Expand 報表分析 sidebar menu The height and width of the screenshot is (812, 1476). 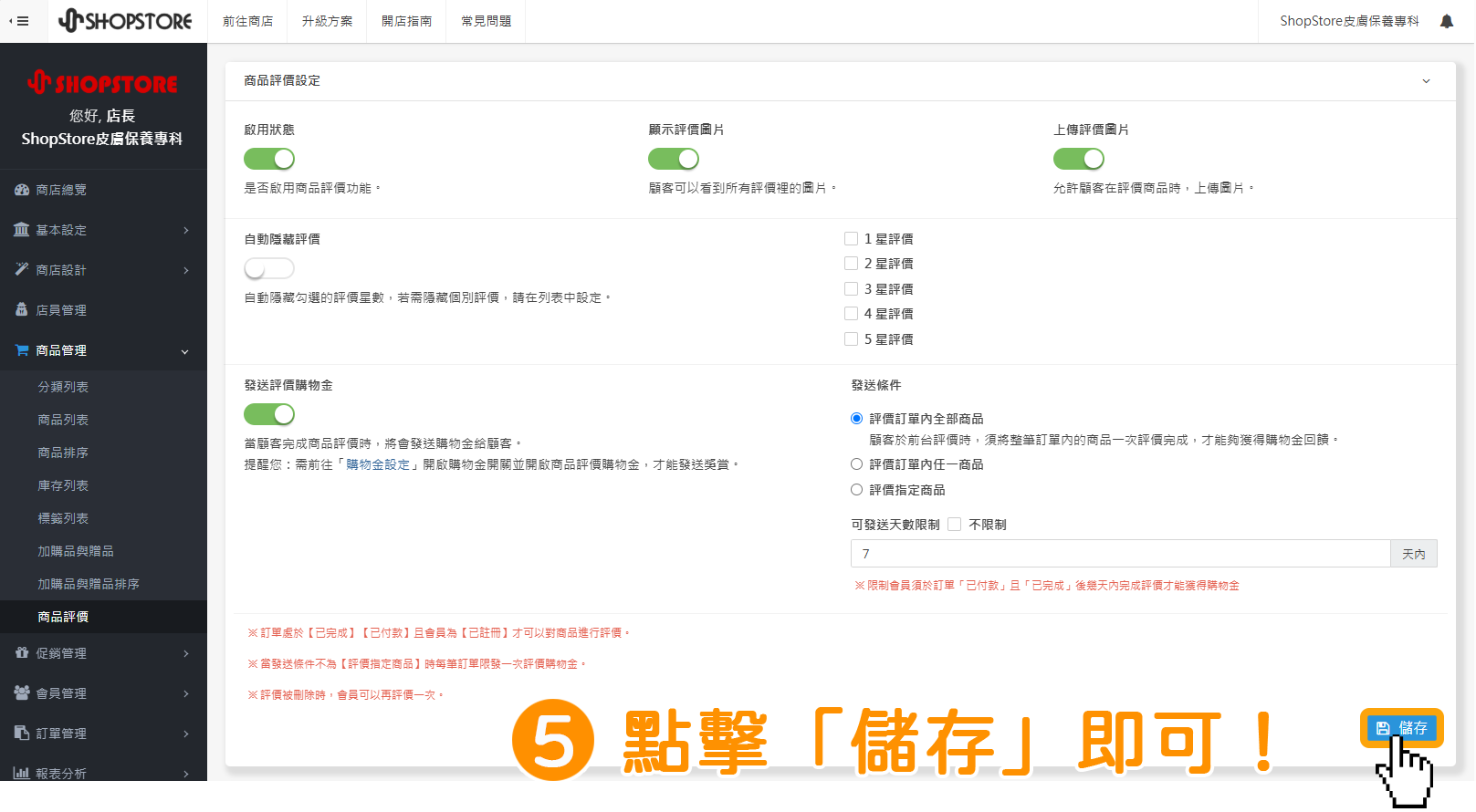click(185, 774)
